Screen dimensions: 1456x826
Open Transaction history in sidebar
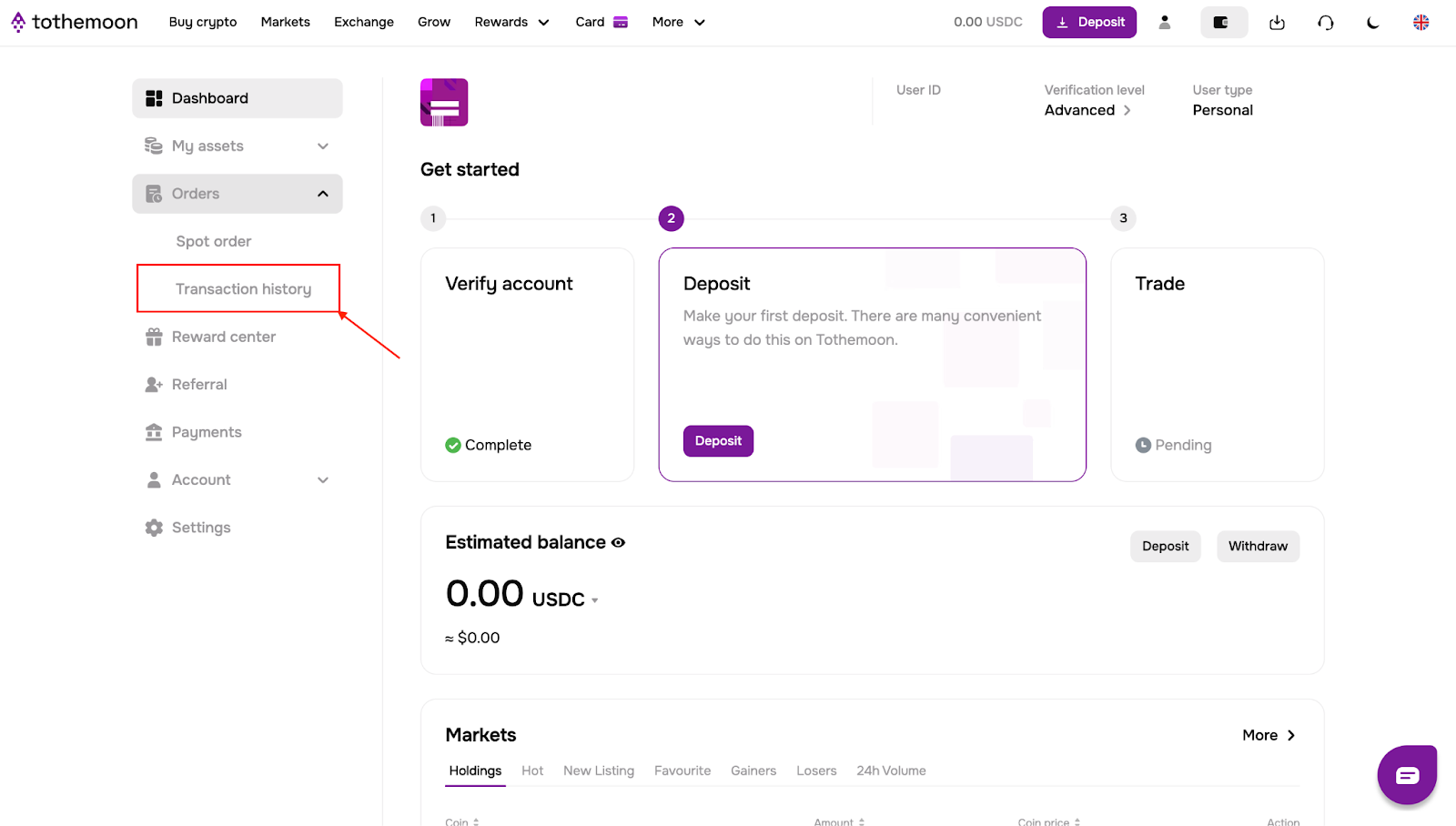click(x=243, y=289)
